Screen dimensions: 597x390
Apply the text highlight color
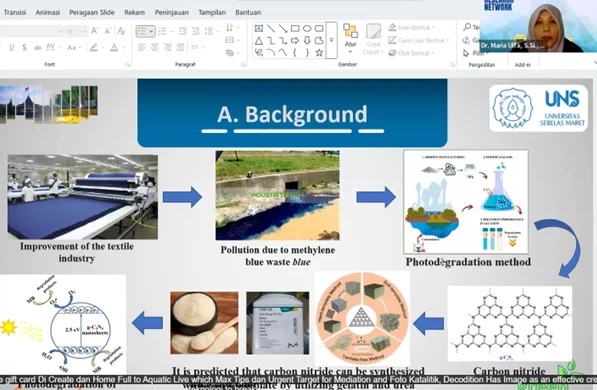click(93, 48)
